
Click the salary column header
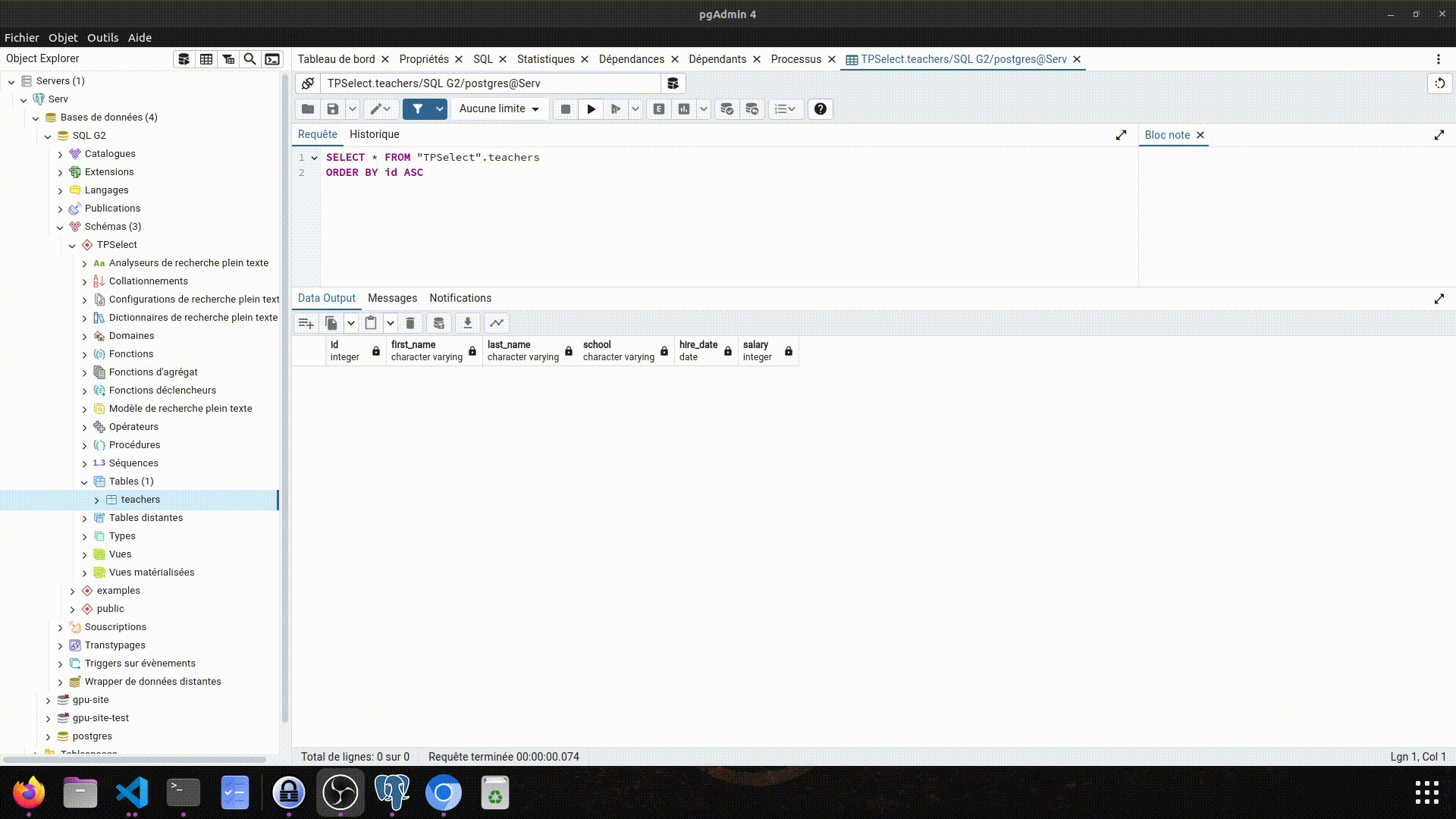[x=767, y=350]
